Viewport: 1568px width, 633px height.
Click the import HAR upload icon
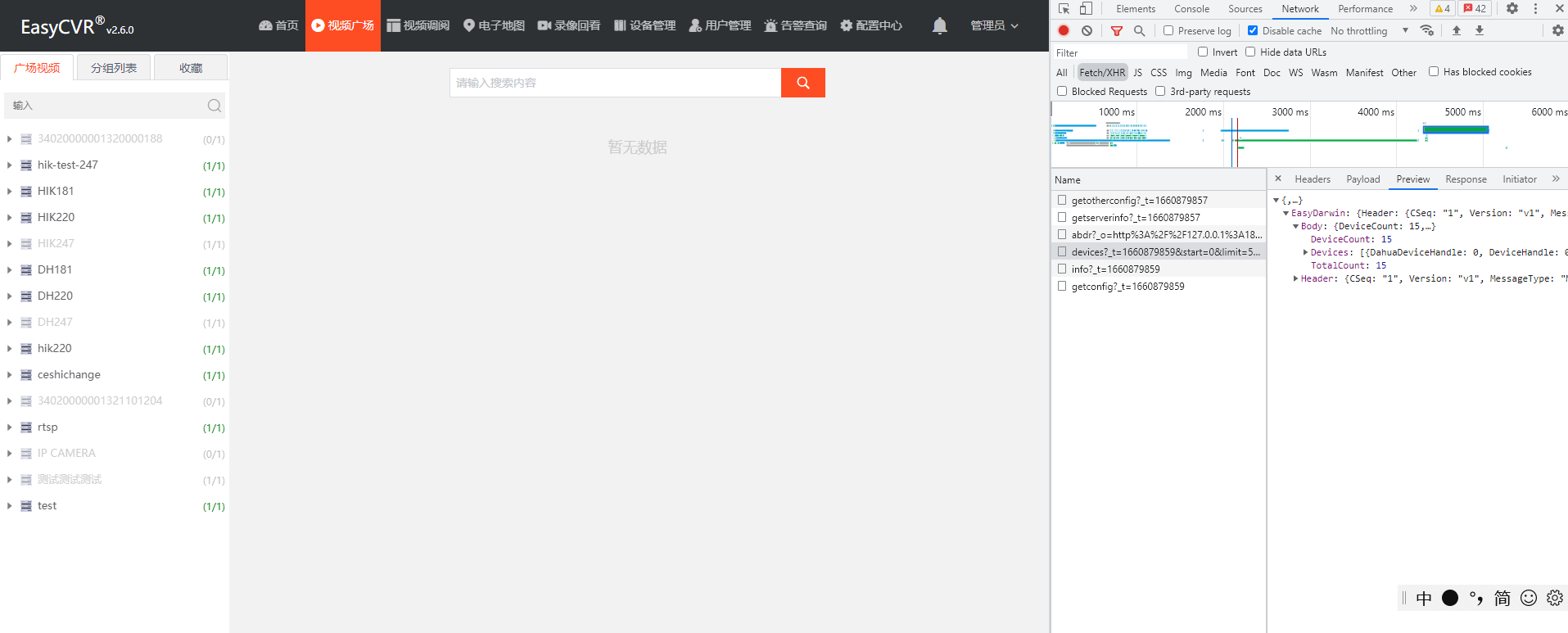[x=1457, y=30]
